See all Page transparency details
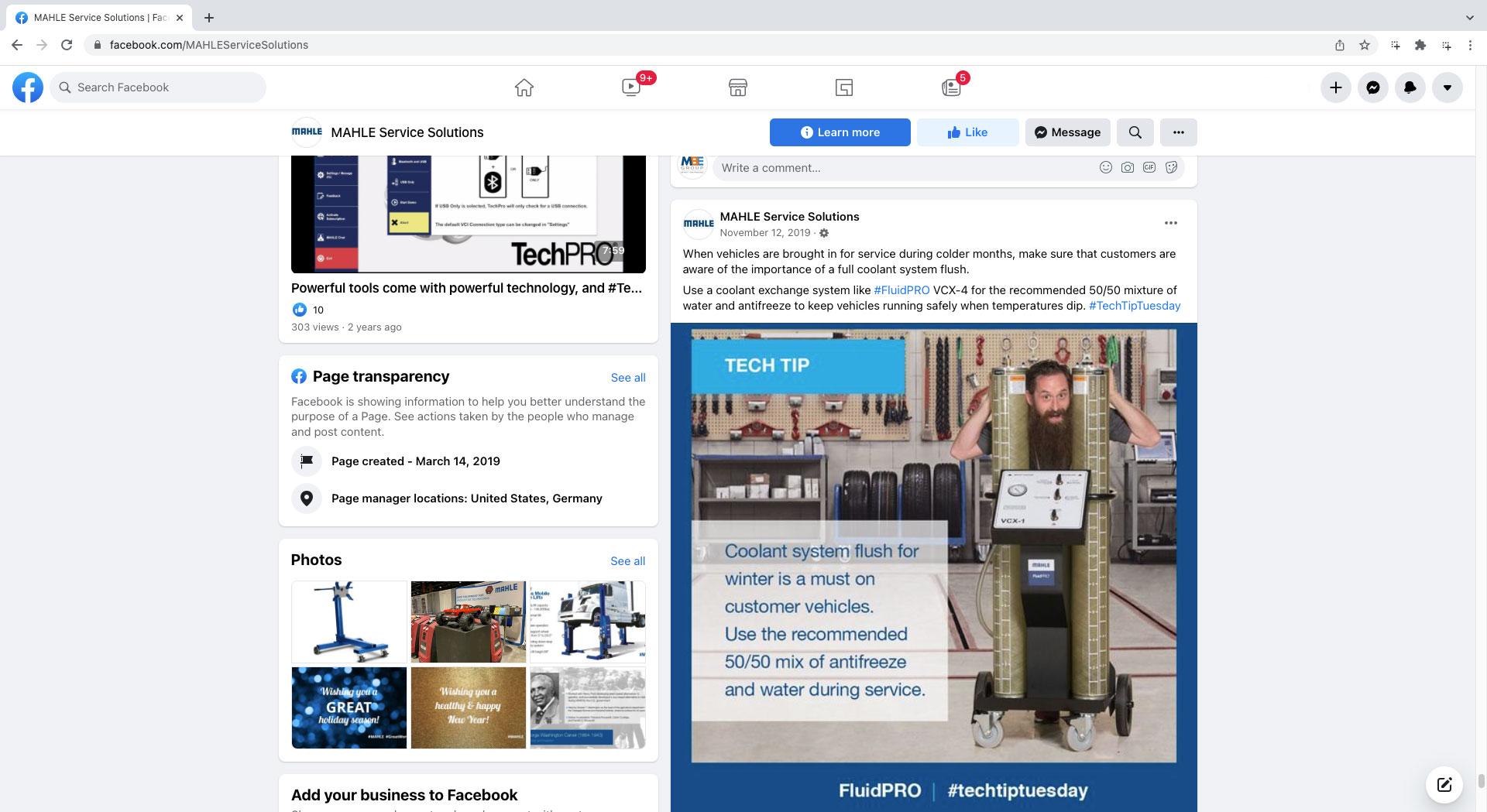Image resolution: width=1487 pixels, height=812 pixels. coord(628,378)
